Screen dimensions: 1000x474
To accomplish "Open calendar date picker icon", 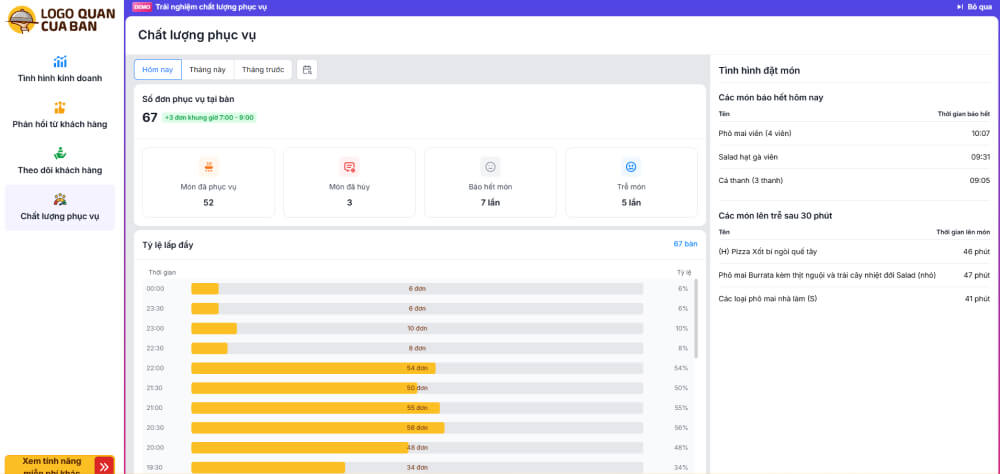I will [x=307, y=70].
